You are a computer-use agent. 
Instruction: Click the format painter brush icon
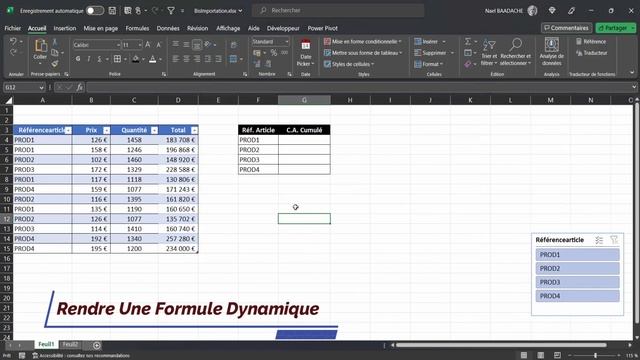click(55, 63)
